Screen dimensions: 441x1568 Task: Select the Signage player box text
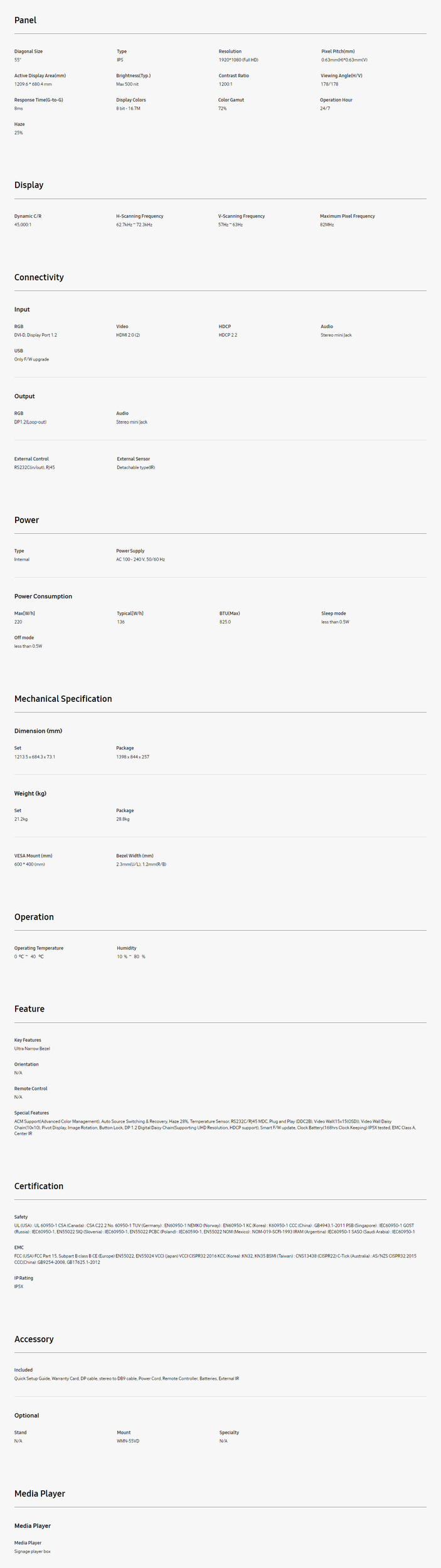click(x=33, y=1551)
